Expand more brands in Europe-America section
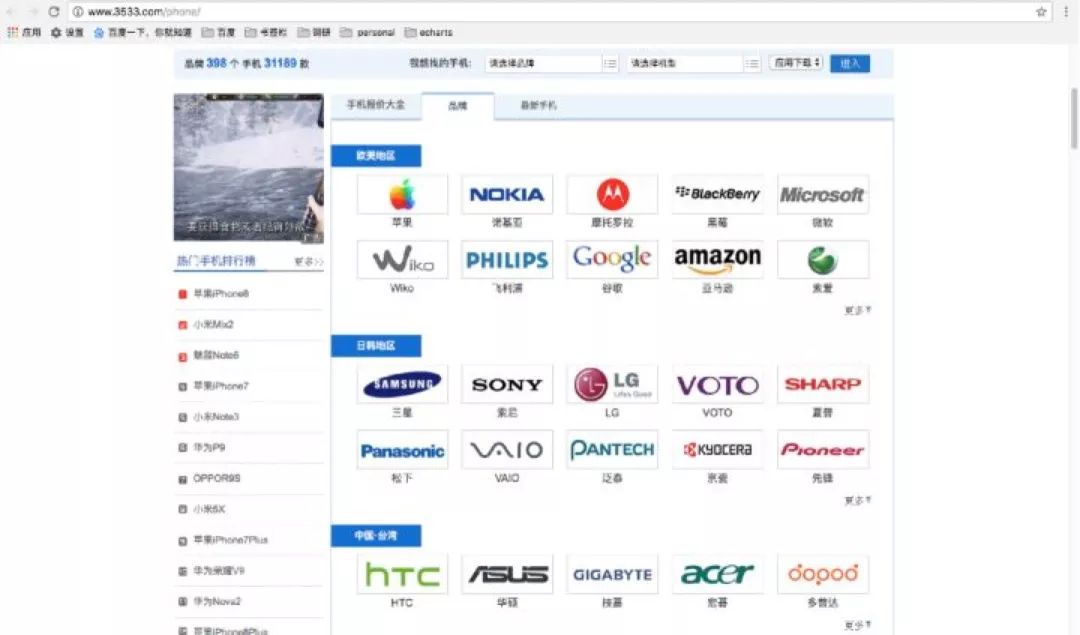The width and height of the screenshot is (1080, 635). [x=858, y=311]
